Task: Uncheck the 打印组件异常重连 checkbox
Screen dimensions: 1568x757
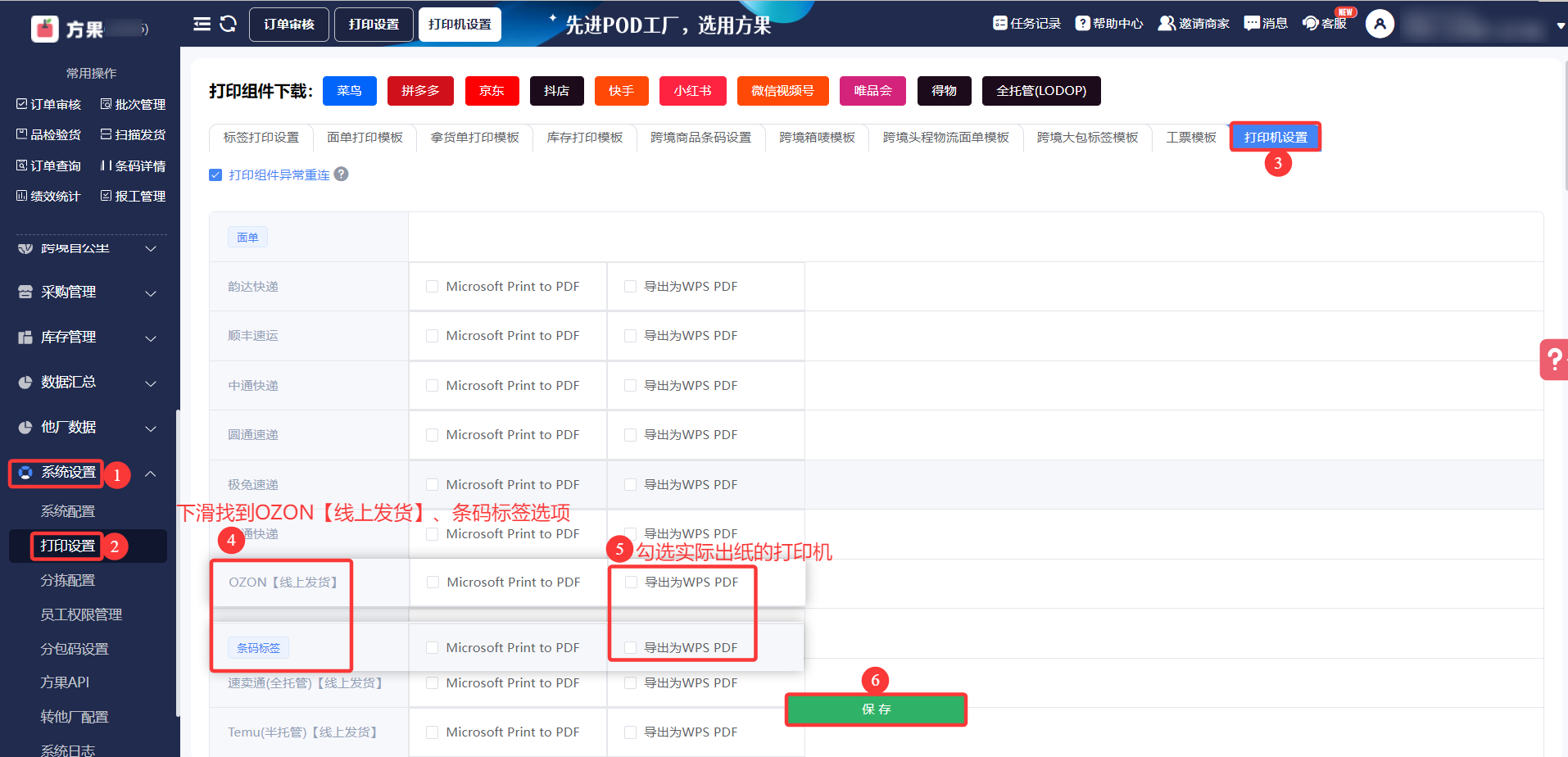Action: point(215,175)
